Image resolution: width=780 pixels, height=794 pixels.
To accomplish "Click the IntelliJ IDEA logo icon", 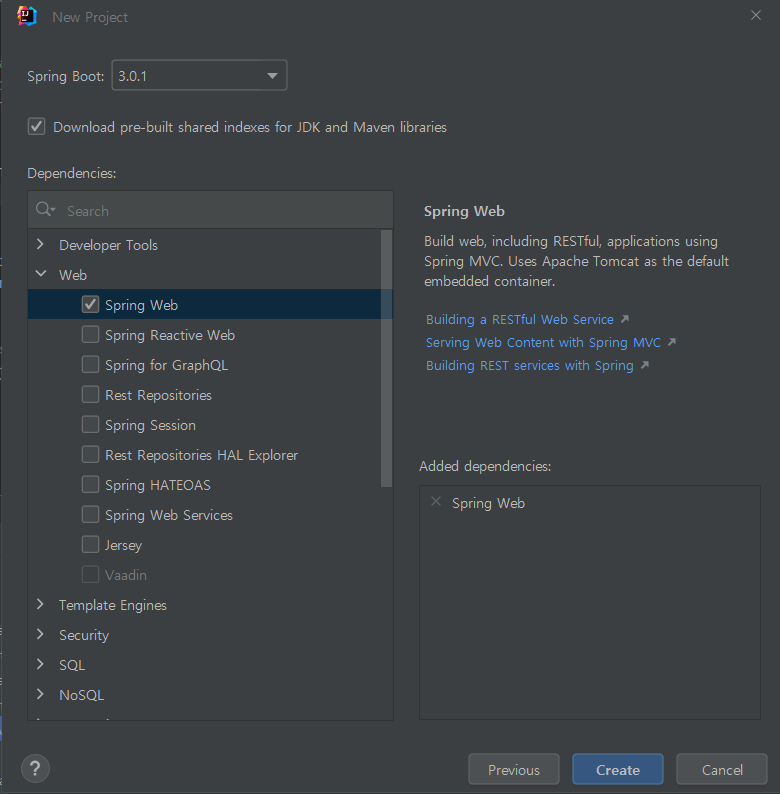I will tap(27, 16).
